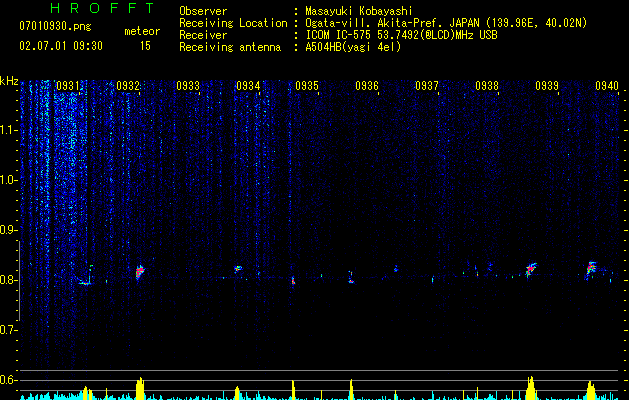The width and height of the screenshot is (629, 400).
Task: Click the yellow power peak below 0932
Action: pyautogui.click(x=140, y=388)
